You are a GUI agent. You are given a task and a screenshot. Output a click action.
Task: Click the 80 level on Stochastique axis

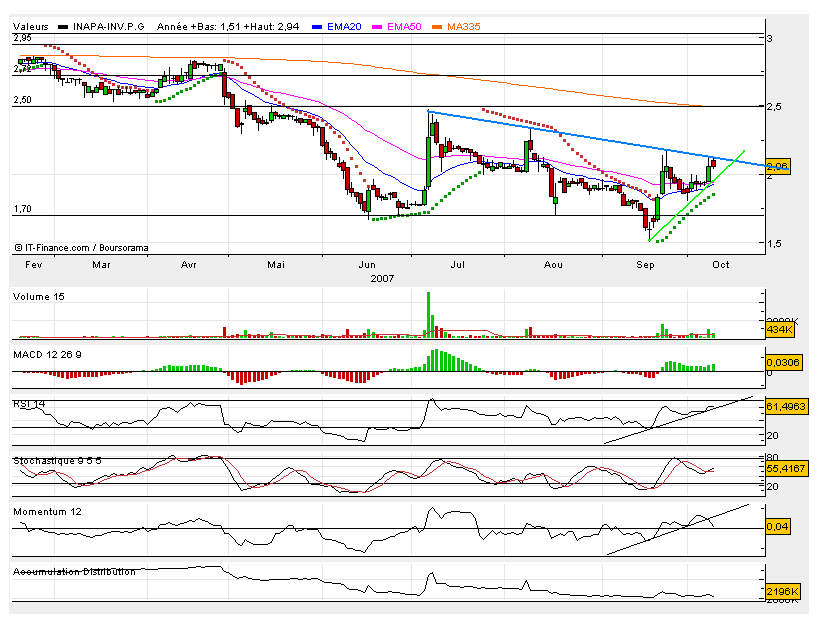click(772, 458)
